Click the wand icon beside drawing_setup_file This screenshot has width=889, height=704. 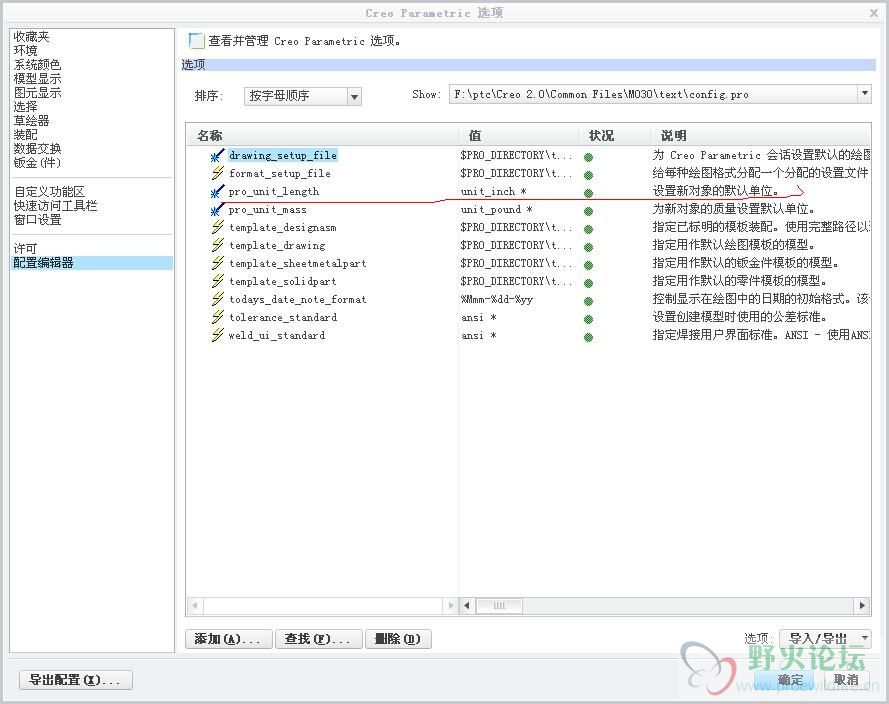(x=217, y=155)
